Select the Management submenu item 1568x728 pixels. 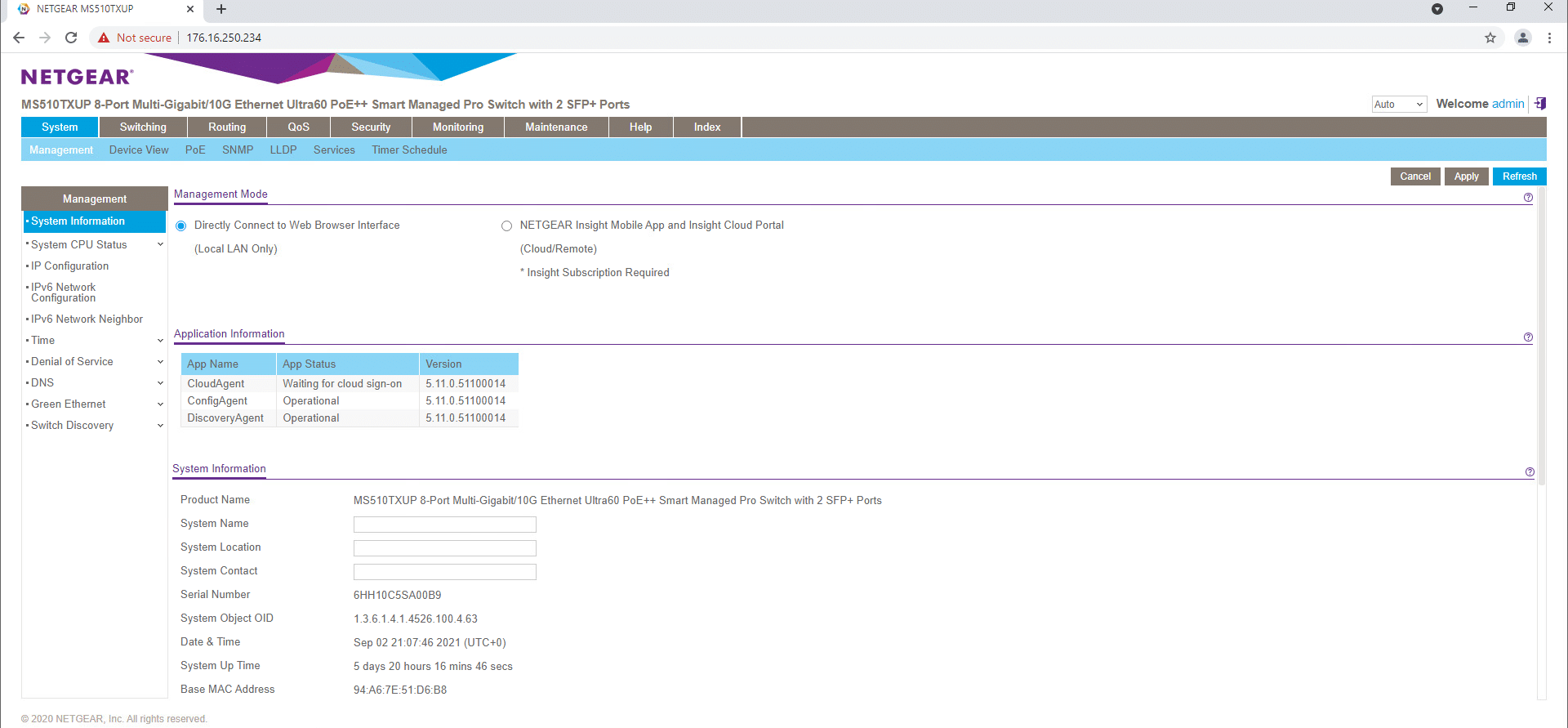[x=61, y=150]
